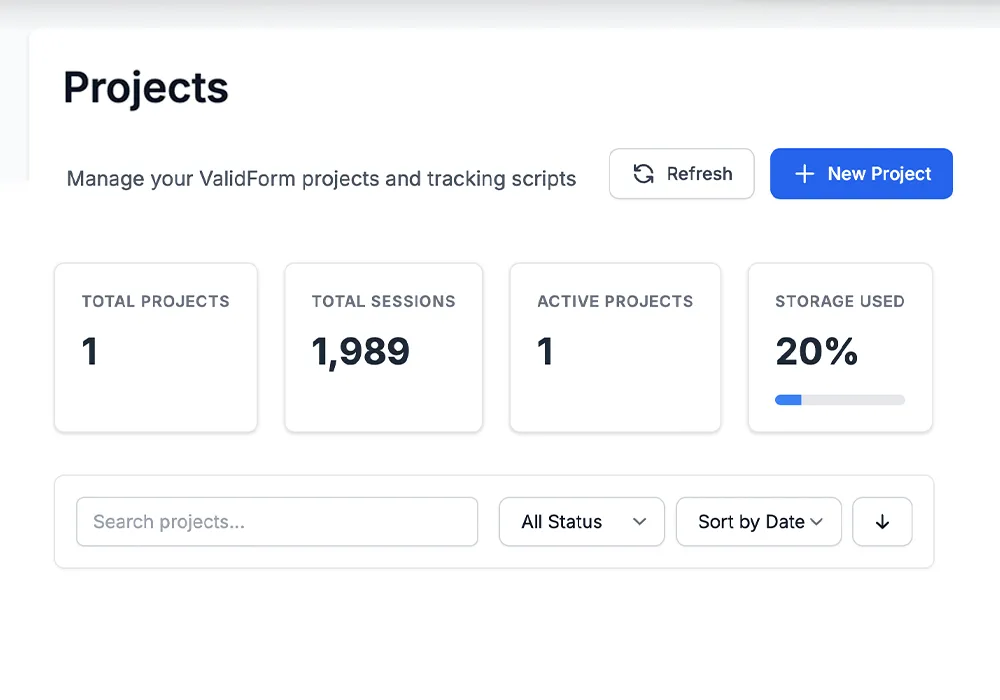The height and width of the screenshot is (700, 1000).
Task: Click the STORAGE USED label
Action: (839, 301)
